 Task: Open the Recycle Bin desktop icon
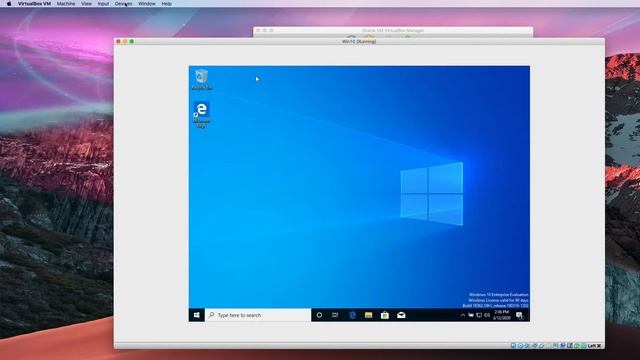click(202, 80)
